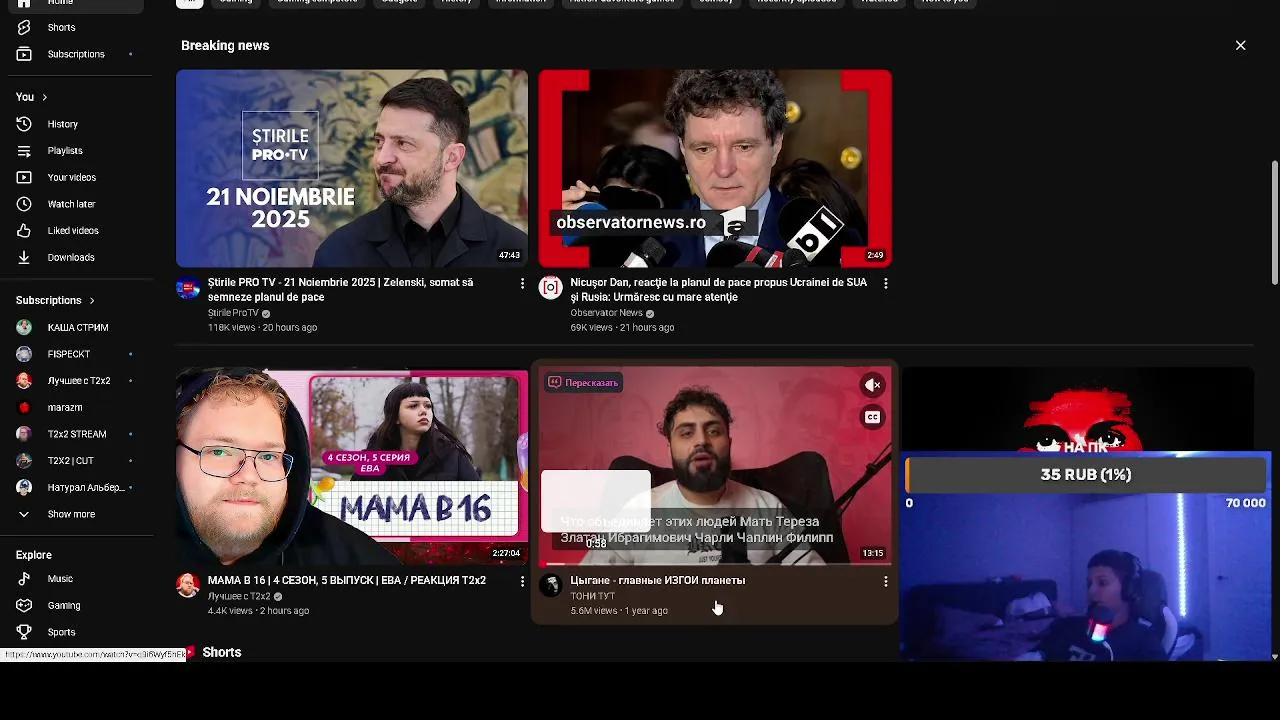
Task: Open ТОНИ ТУТ channel avatar
Action: [x=550, y=586]
